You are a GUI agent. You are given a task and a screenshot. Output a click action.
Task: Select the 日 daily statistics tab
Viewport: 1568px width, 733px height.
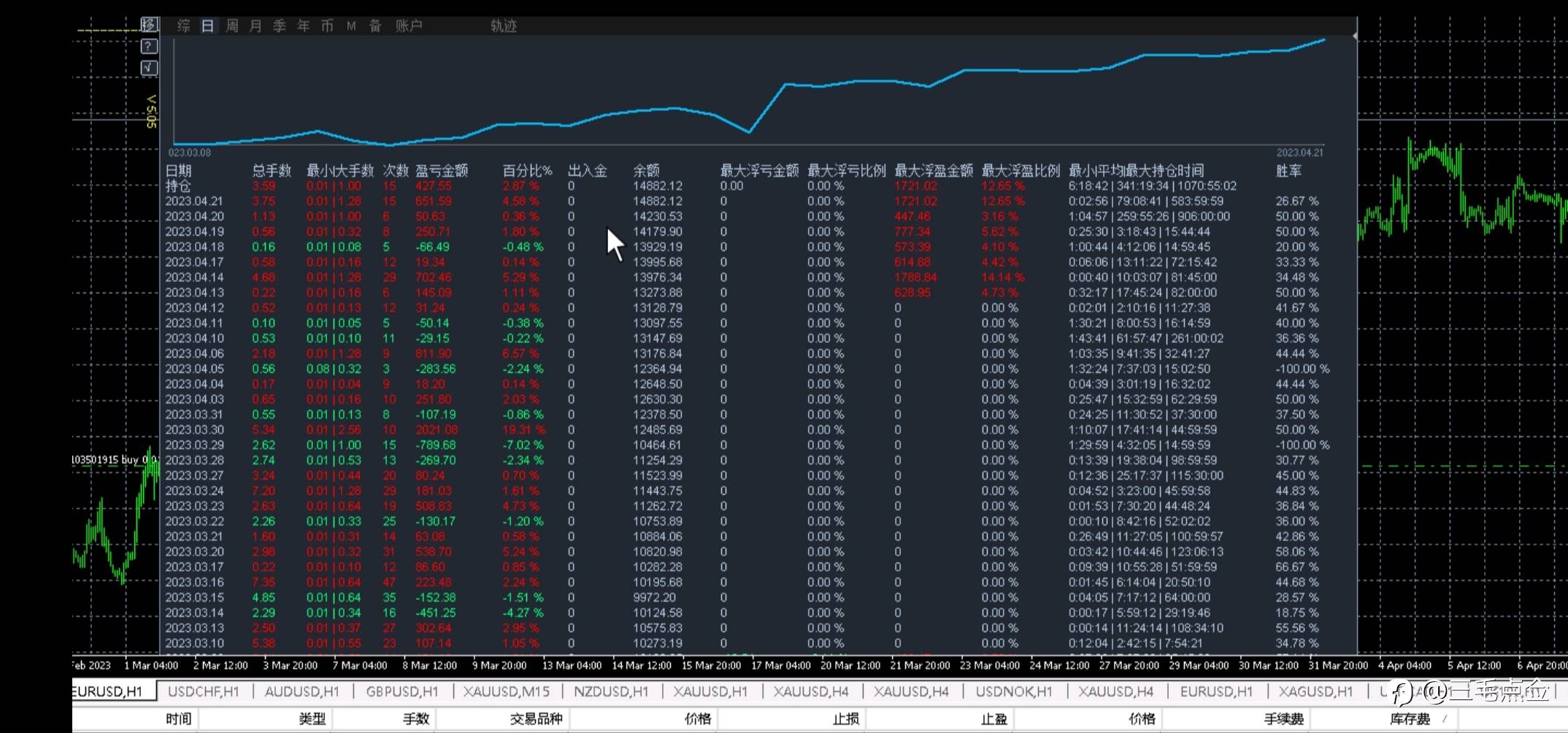tap(208, 26)
